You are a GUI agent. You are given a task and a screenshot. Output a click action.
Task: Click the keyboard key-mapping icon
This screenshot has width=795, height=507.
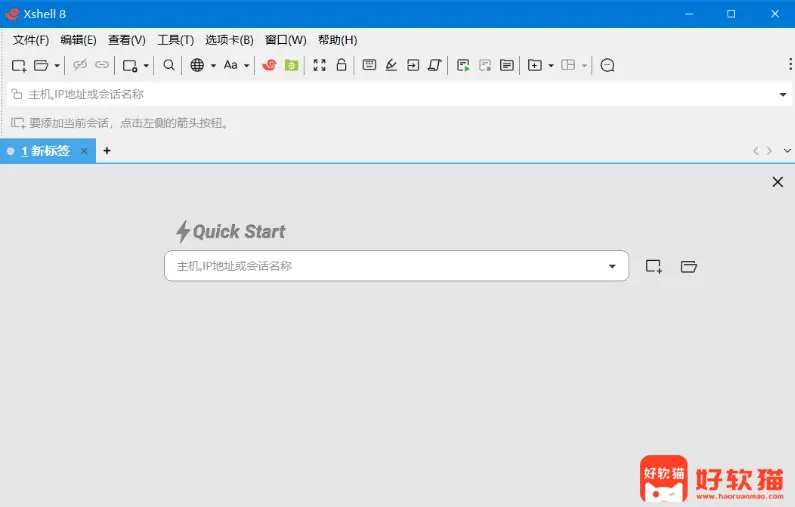369,64
